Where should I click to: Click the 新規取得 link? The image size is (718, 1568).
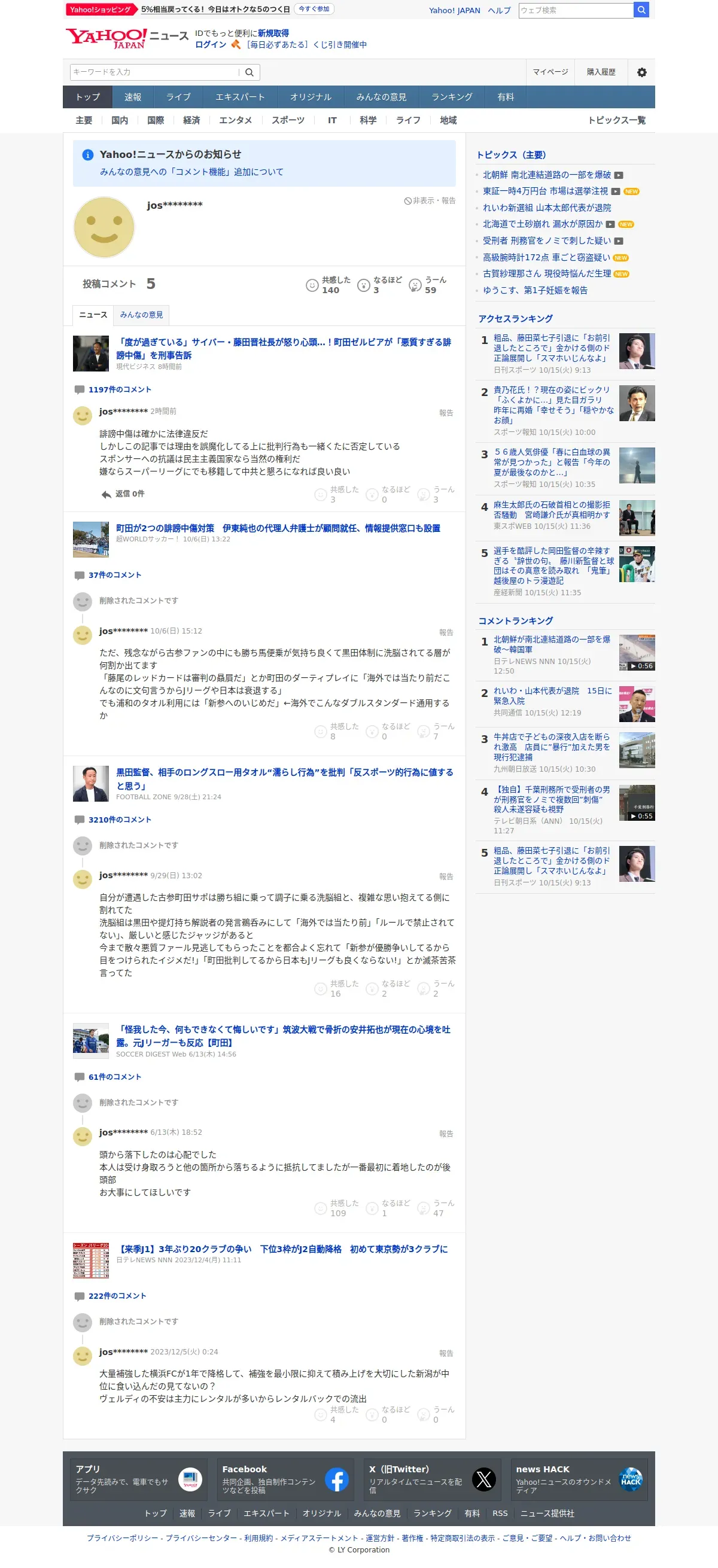273,34
